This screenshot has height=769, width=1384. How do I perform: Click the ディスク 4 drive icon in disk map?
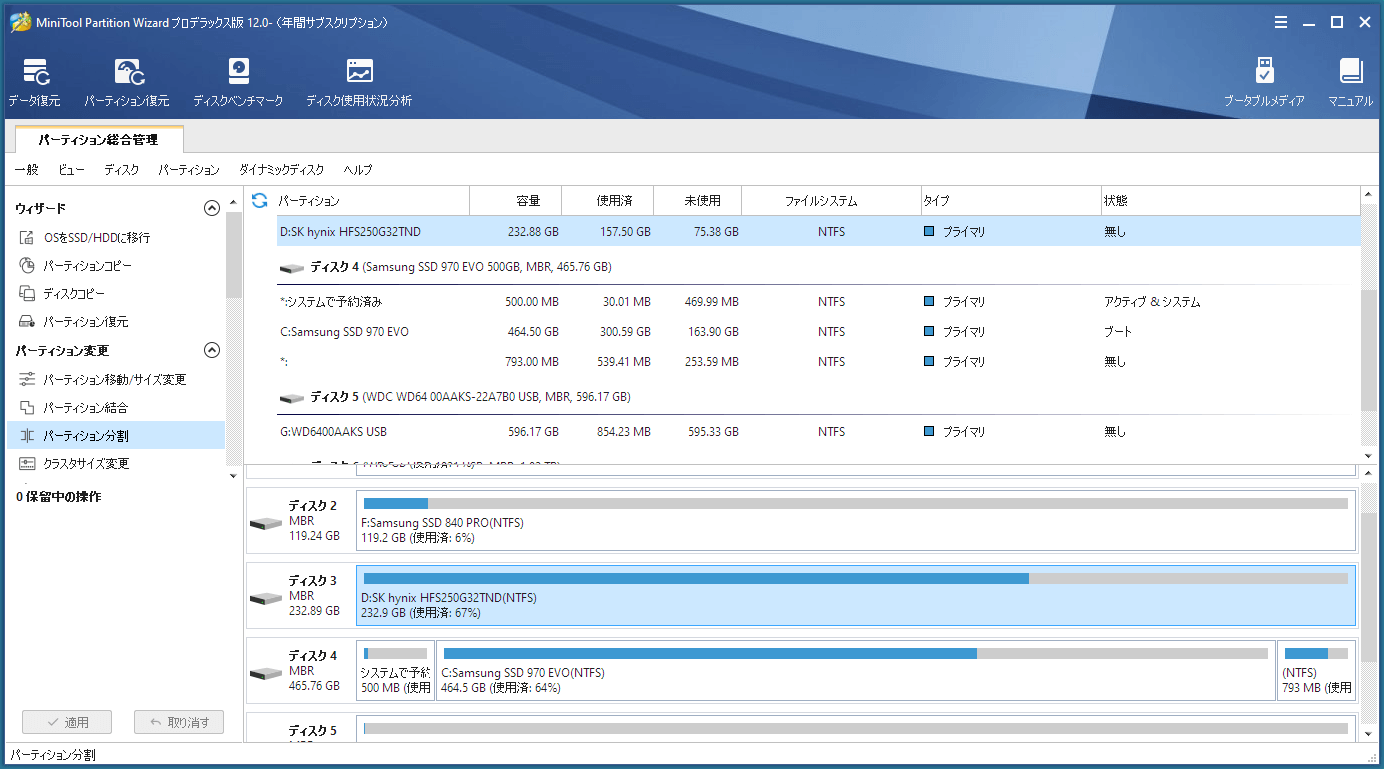coord(266,673)
